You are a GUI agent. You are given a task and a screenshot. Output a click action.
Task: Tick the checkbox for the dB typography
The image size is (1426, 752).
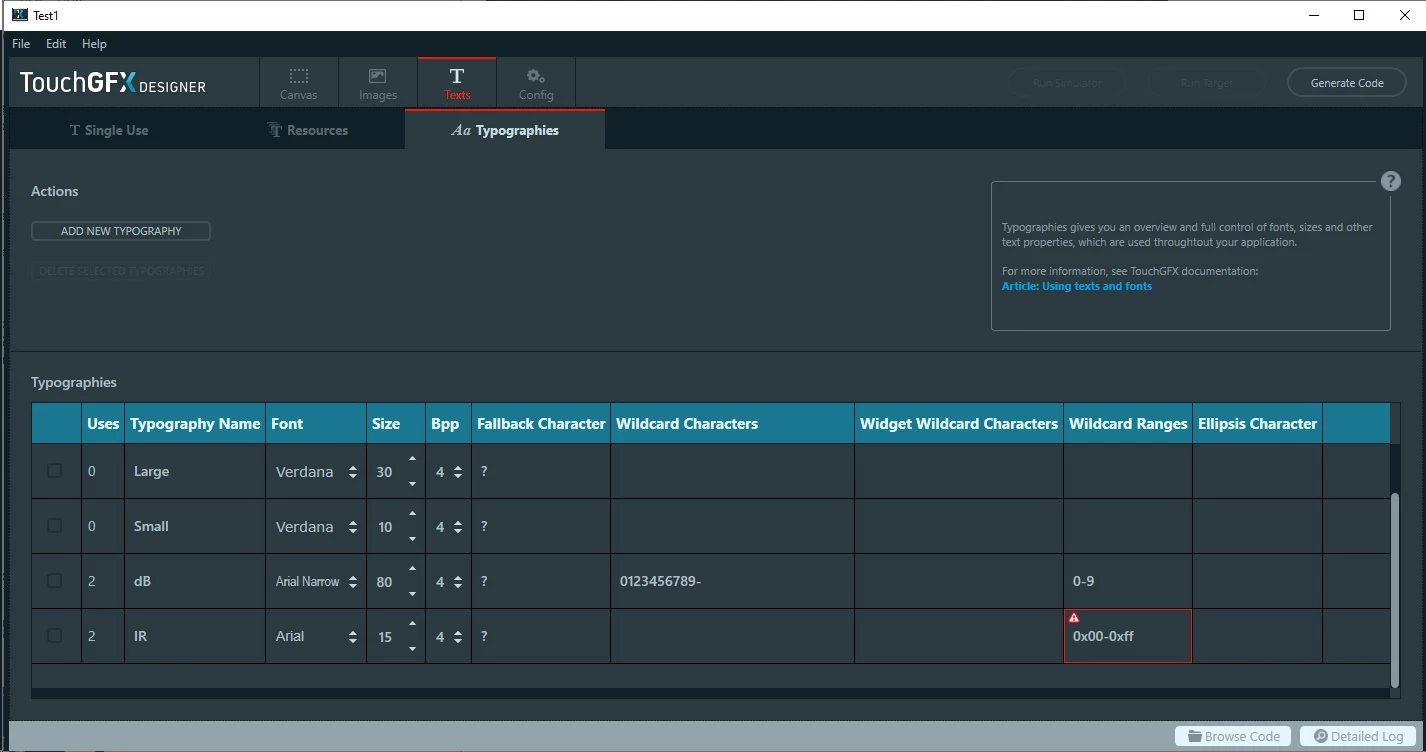(55, 581)
